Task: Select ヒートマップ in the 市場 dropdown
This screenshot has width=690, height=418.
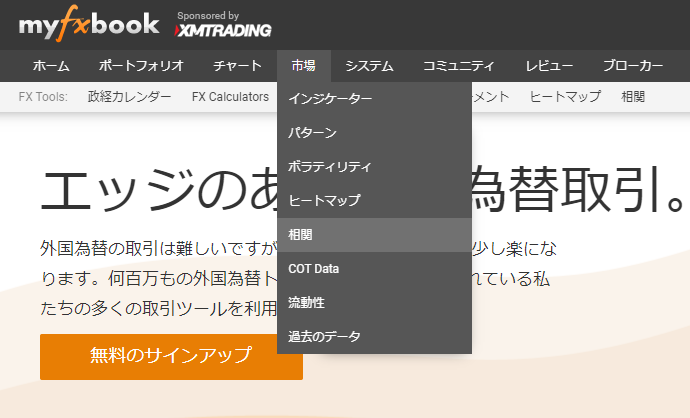Action: tap(324, 200)
